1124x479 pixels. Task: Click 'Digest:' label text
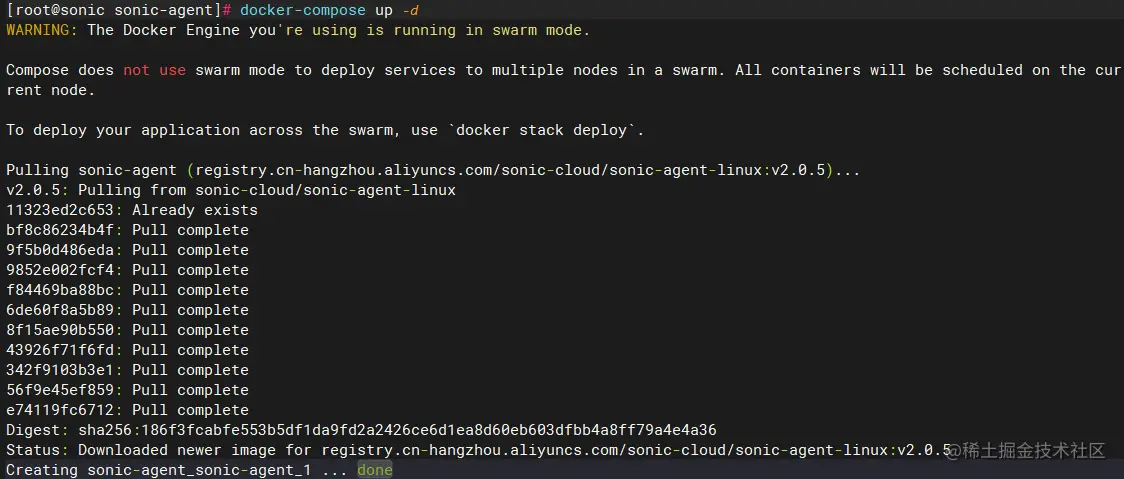tap(37, 430)
